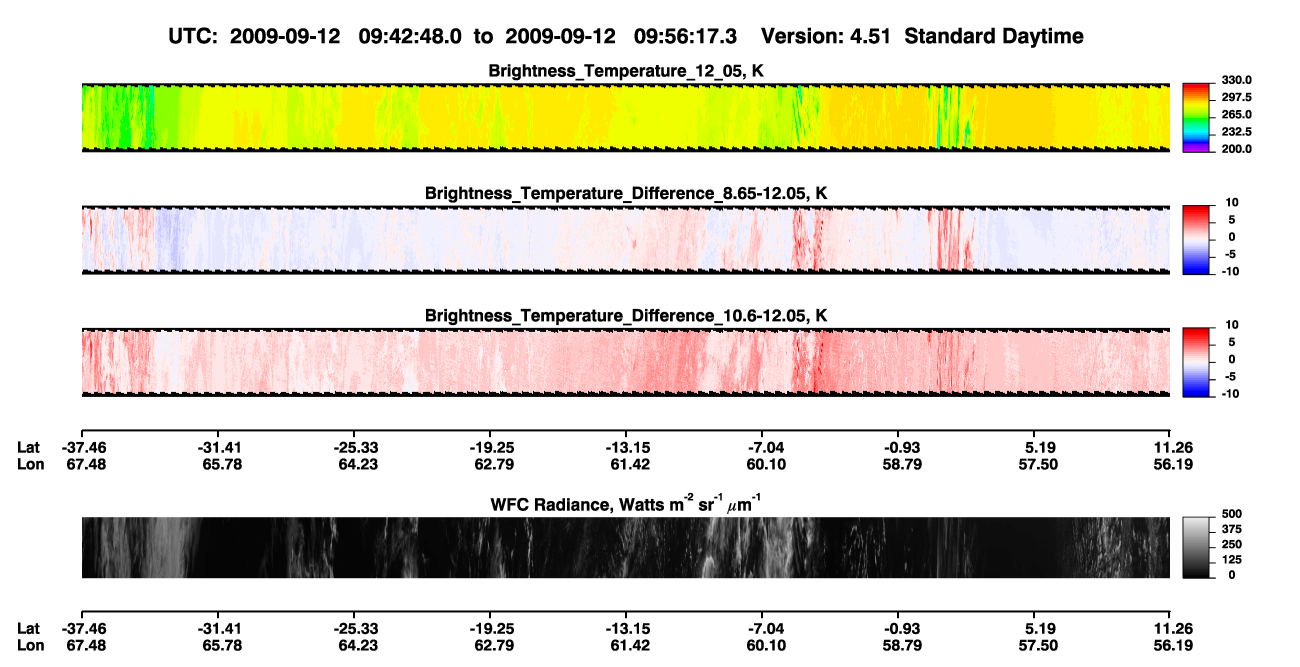Screen dimensions: 1300x667
Task: Click the Lon label below the WFC Radiance panel
Action: click(x=30, y=645)
